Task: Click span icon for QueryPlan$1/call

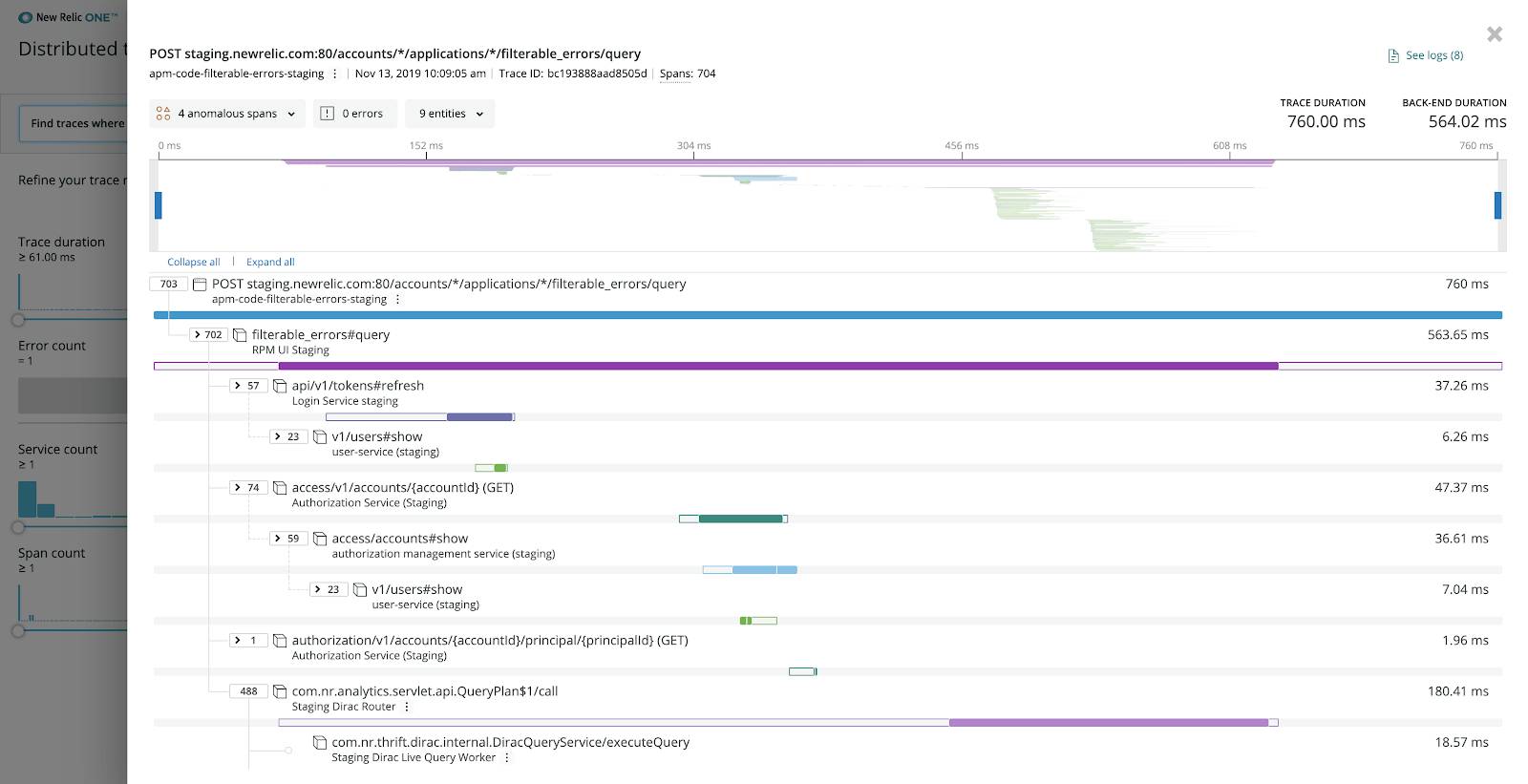Action: point(280,691)
